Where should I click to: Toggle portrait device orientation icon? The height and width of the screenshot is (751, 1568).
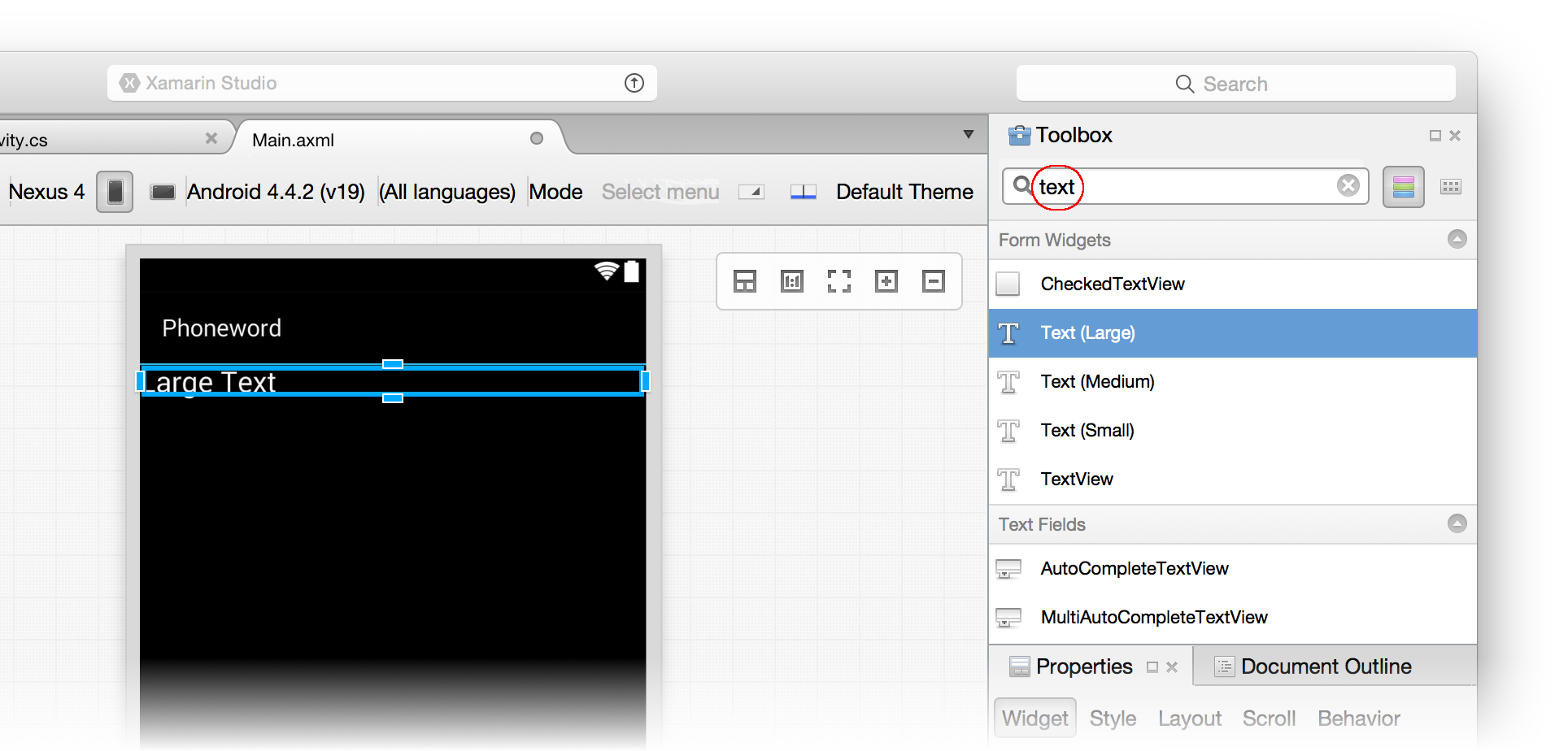pos(115,192)
